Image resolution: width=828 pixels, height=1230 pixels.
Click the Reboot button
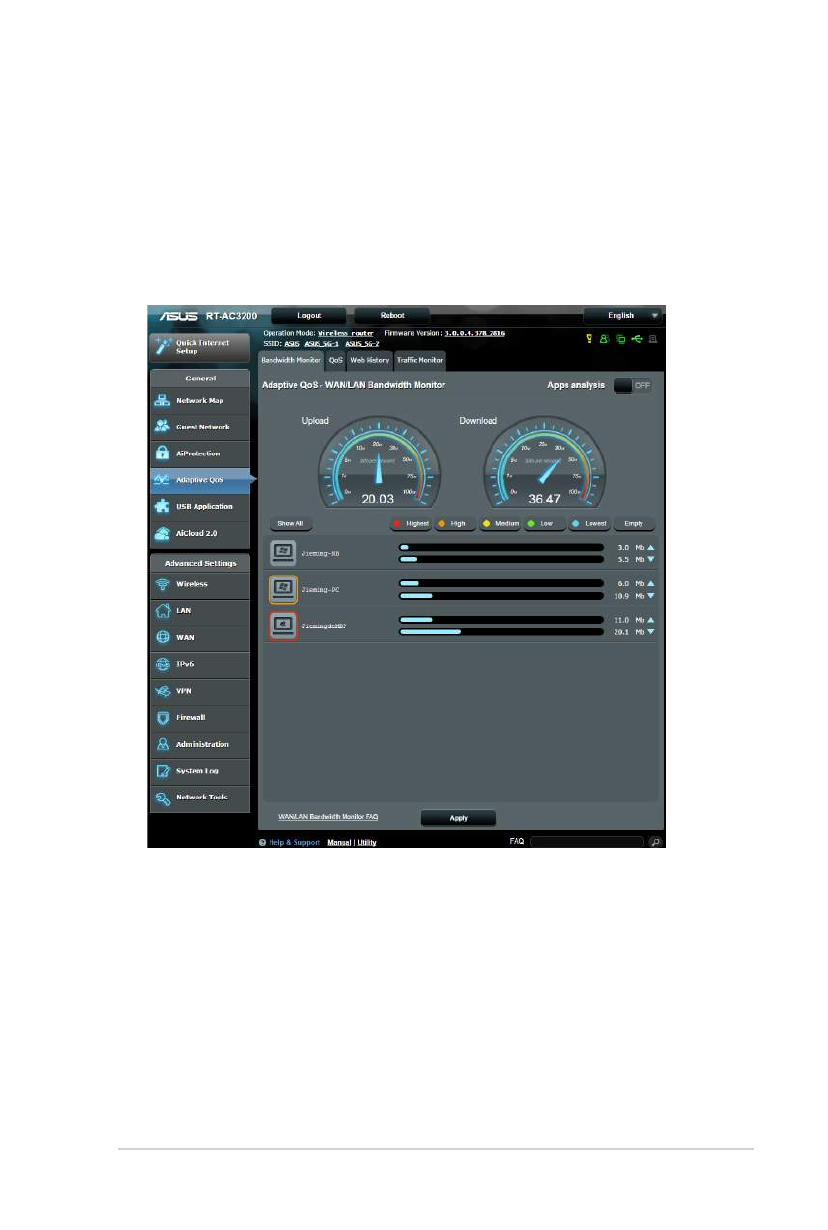(x=392, y=315)
